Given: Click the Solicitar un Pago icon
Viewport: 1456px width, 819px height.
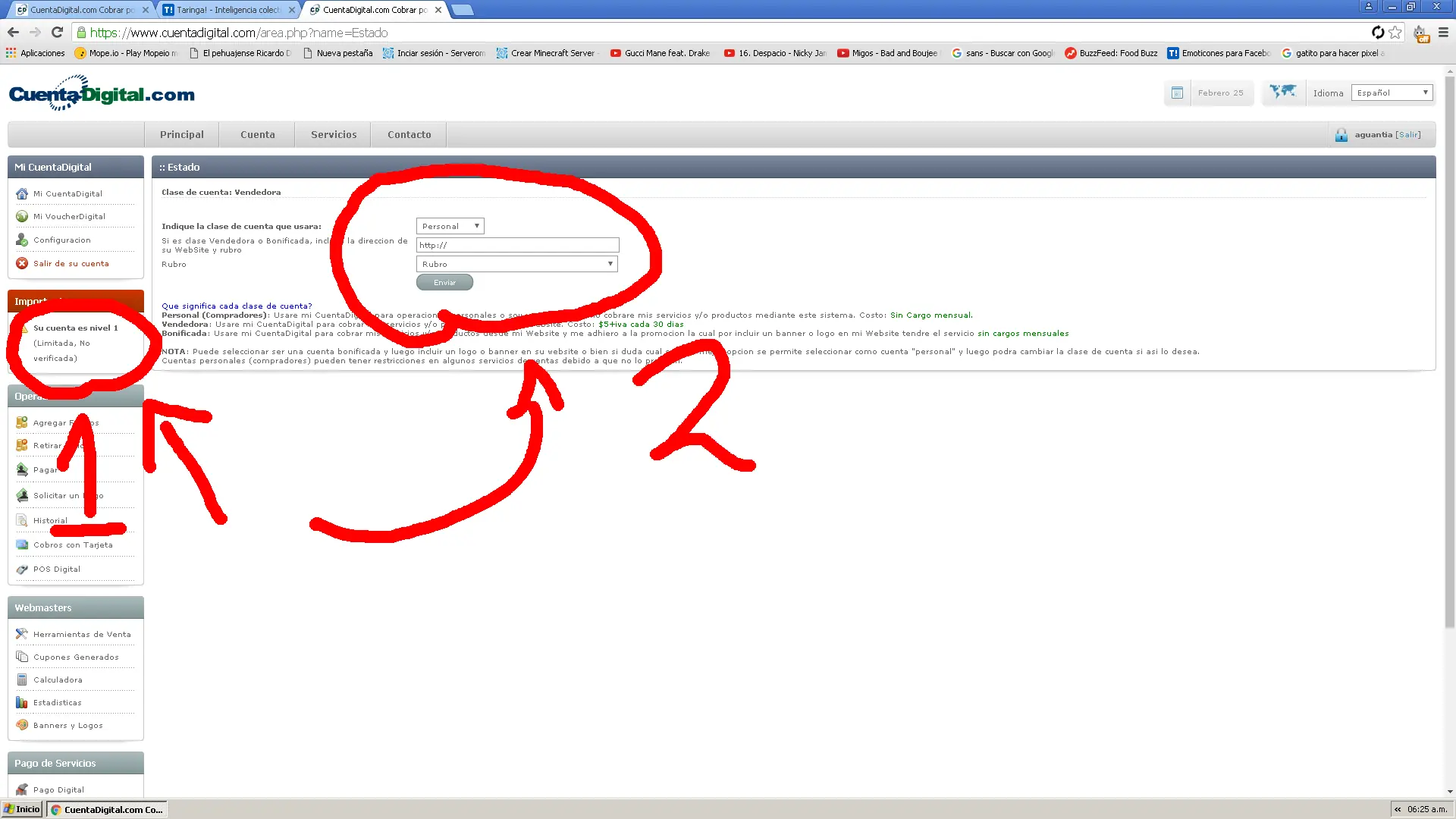Looking at the screenshot, I should pyautogui.click(x=22, y=495).
